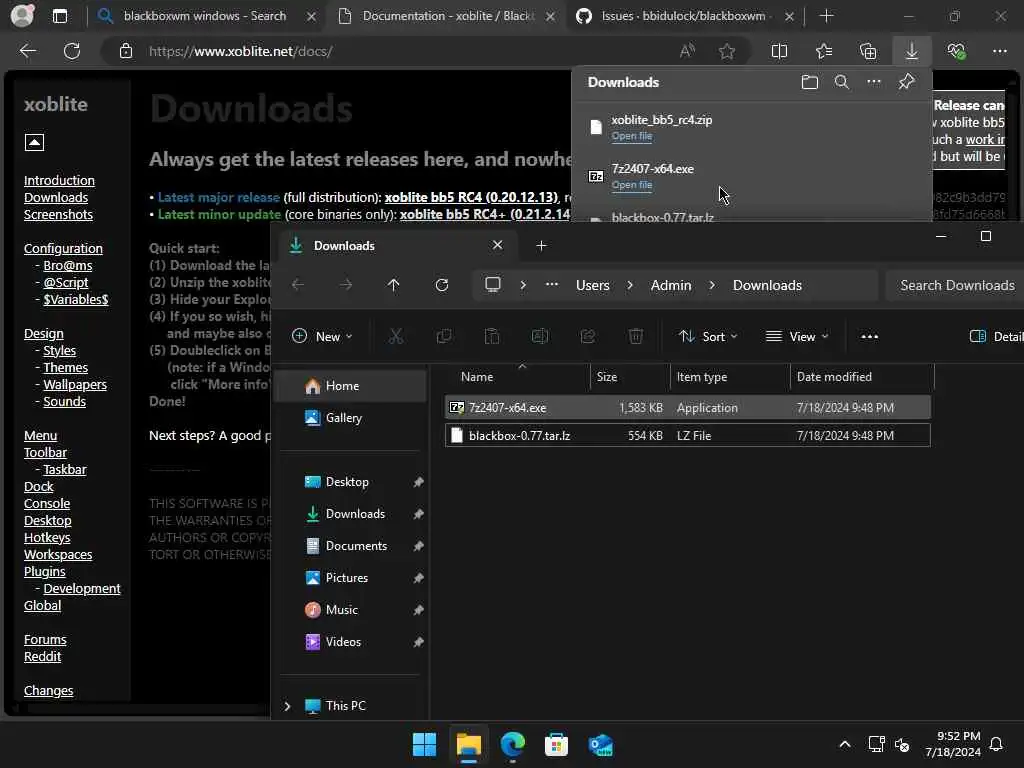Open Edge Collections icon
1024x768 pixels.
pyautogui.click(x=868, y=51)
